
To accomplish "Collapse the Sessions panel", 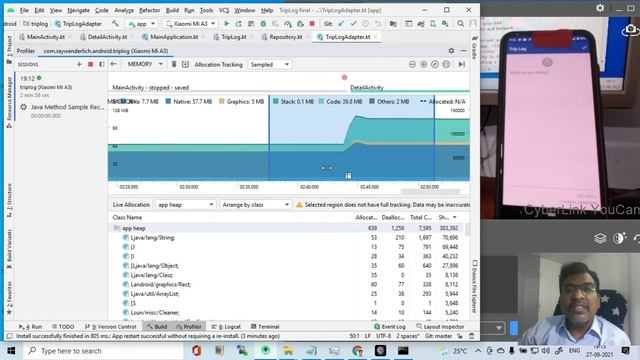I will click(102, 64).
